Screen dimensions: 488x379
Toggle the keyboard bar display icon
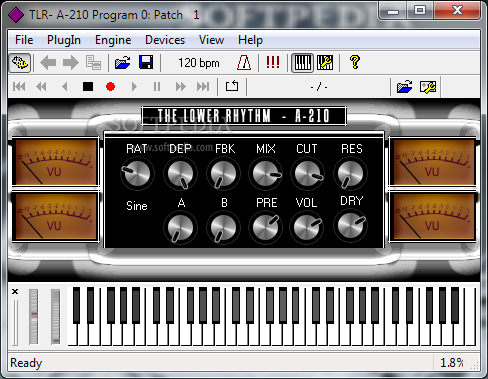(x=302, y=63)
